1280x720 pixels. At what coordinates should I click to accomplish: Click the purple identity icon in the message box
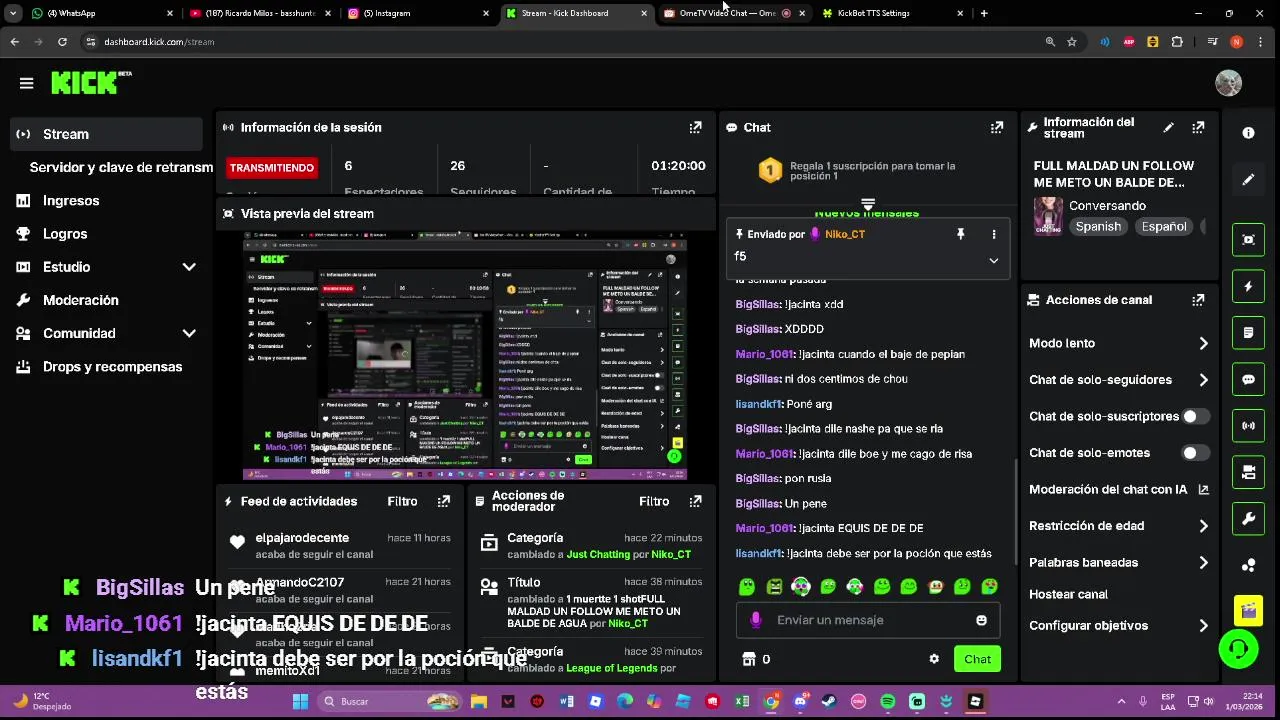(756, 620)
